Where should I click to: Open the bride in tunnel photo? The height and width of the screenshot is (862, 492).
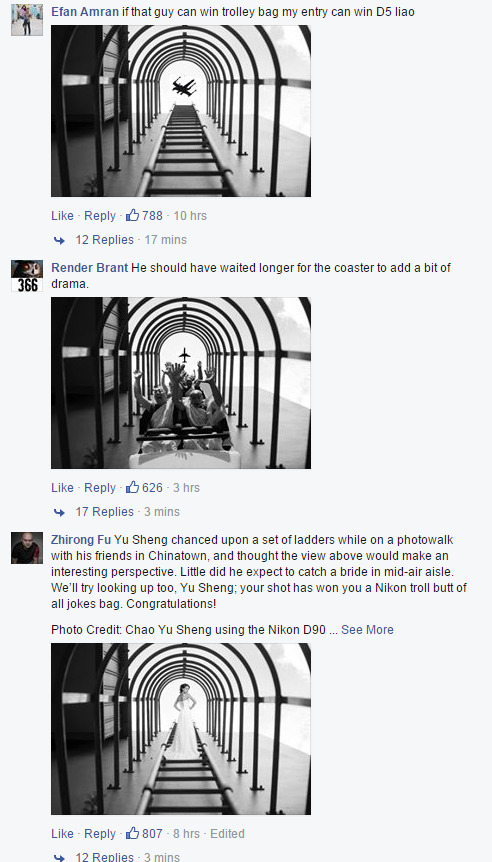(181, 729)
